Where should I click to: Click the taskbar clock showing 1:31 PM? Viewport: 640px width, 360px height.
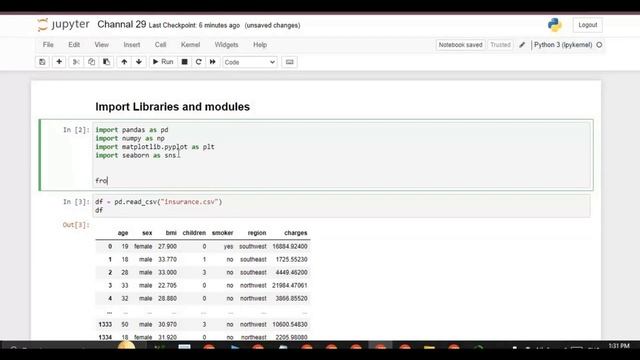[619, 346]
